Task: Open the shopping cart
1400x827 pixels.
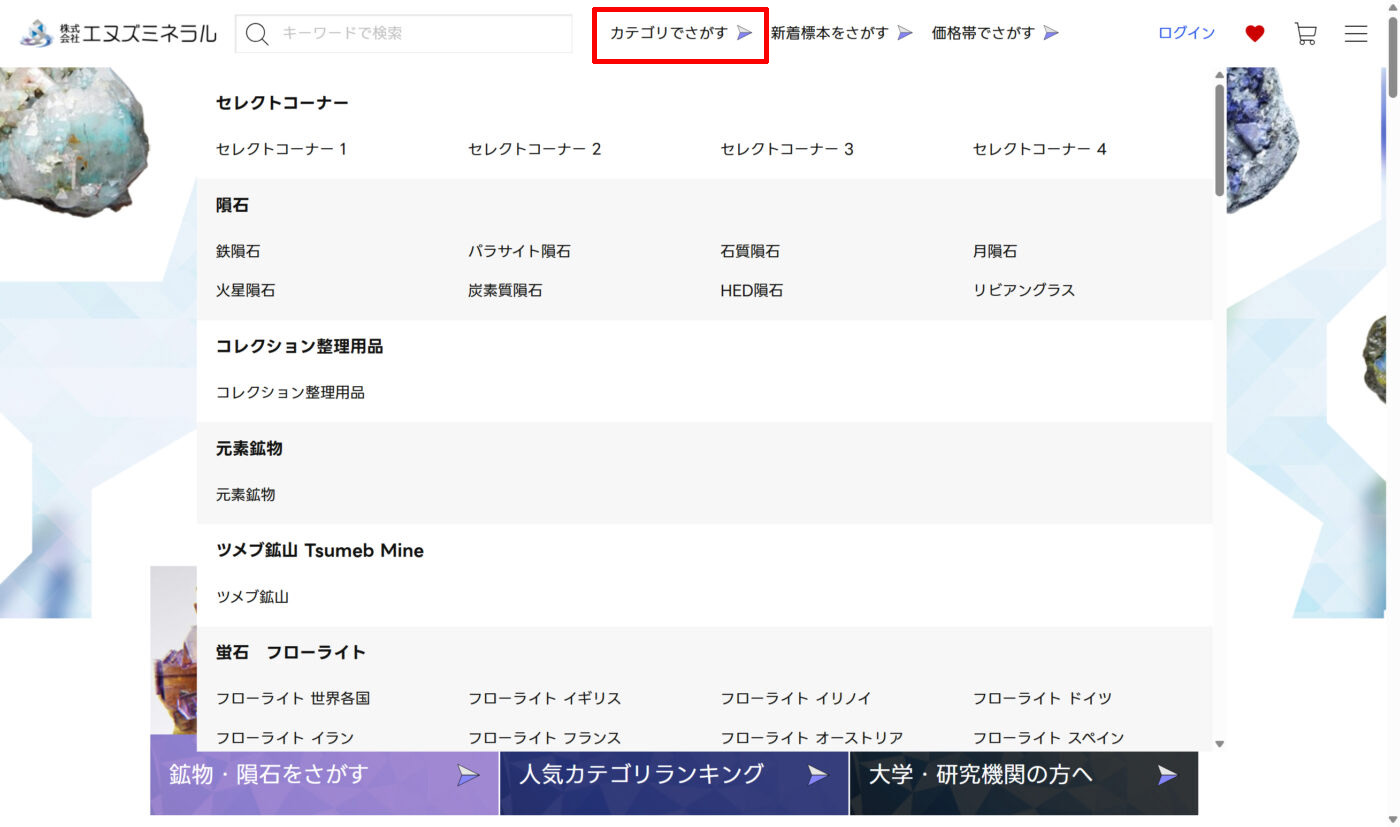Action: point(1305,34)
